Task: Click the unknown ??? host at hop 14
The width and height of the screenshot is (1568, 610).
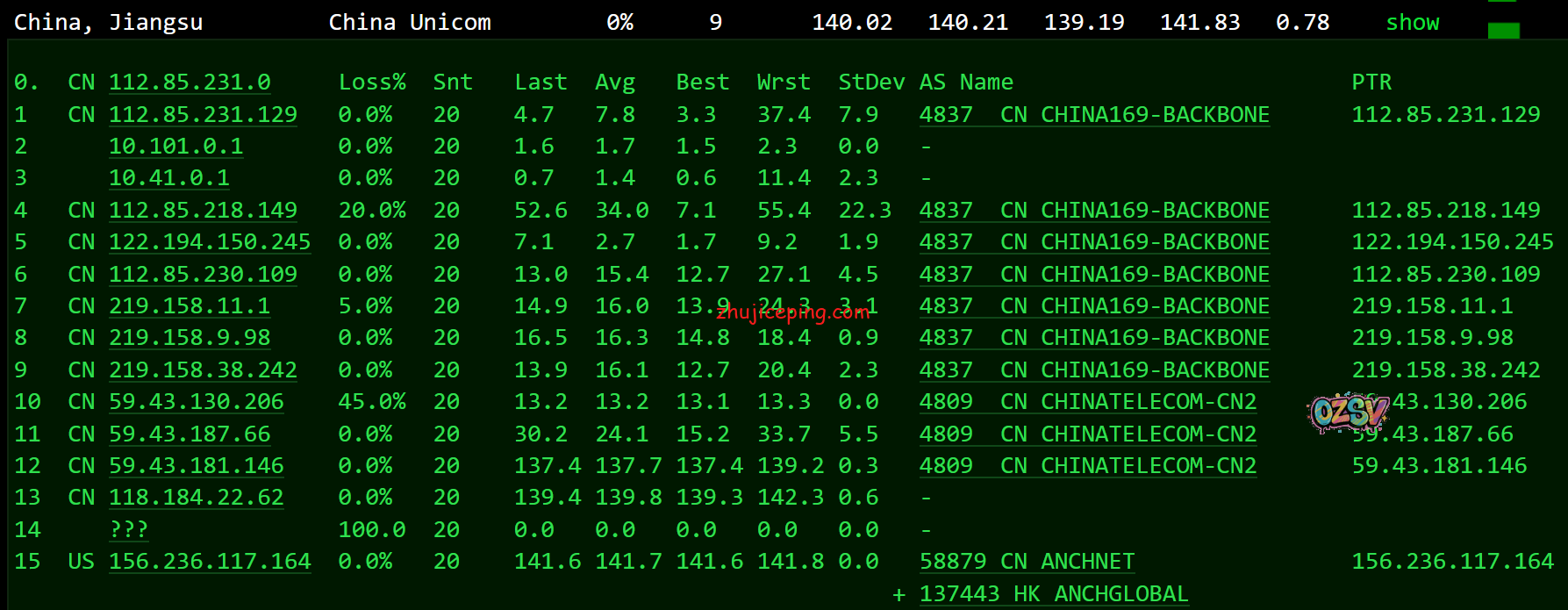Action: point(128,530)
